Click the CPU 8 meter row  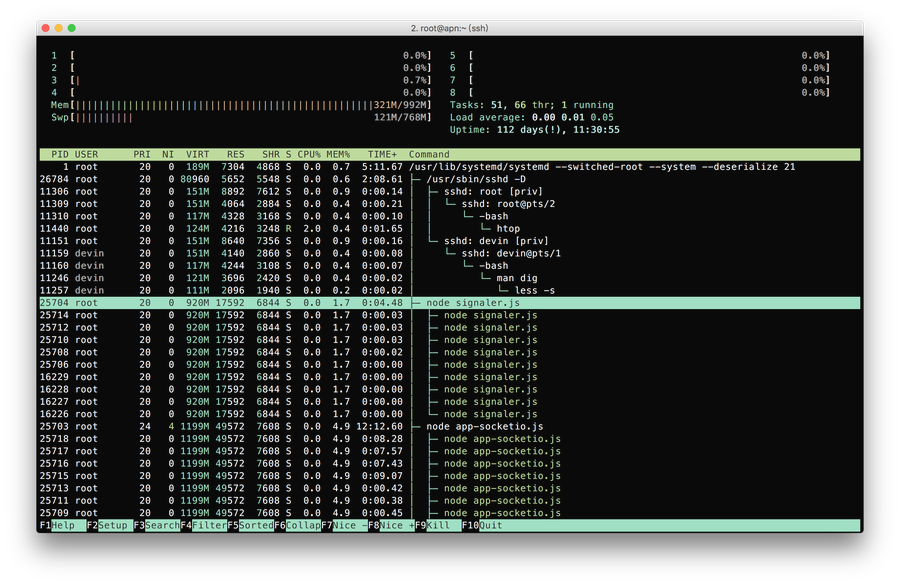coord(639,92)
